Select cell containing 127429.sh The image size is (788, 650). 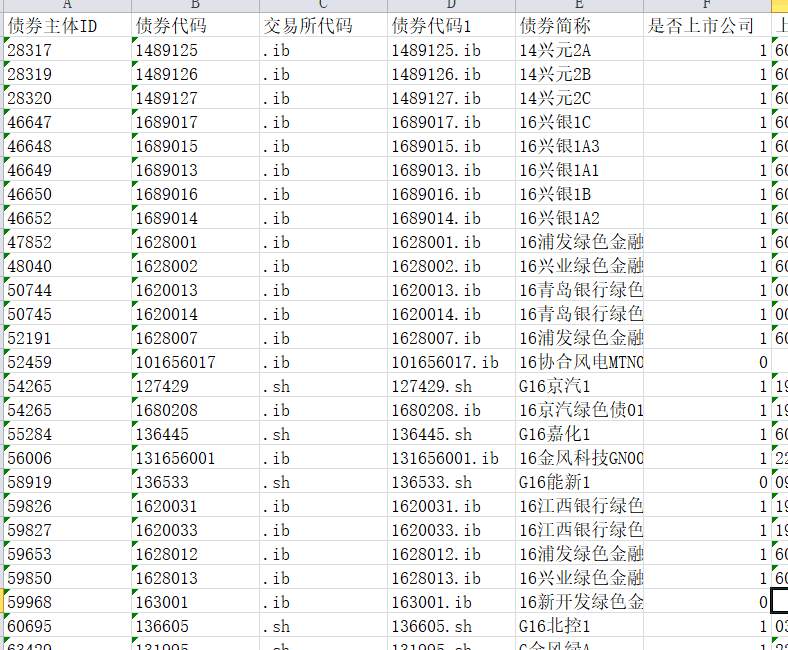tap(451, 386)
